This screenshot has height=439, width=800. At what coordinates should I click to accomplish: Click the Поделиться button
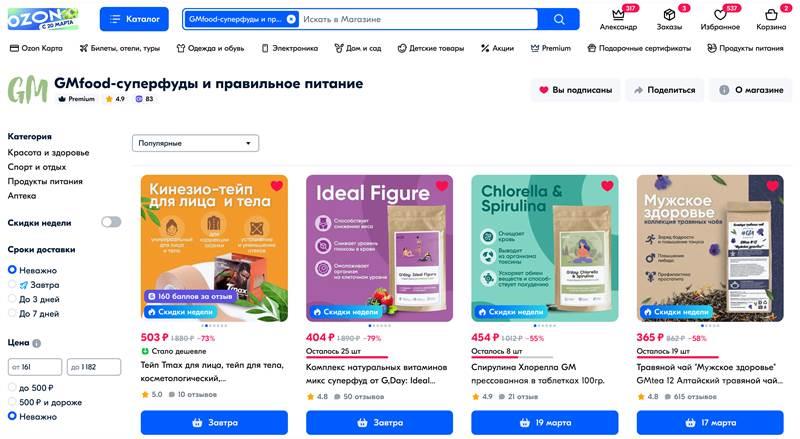[x=665, y=90]
